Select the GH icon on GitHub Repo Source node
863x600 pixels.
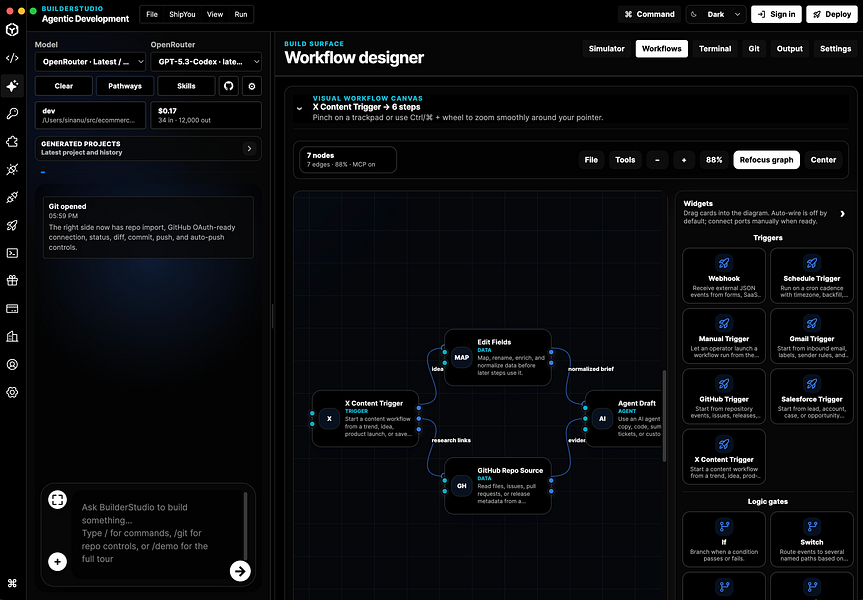click(x=461, y=486)
